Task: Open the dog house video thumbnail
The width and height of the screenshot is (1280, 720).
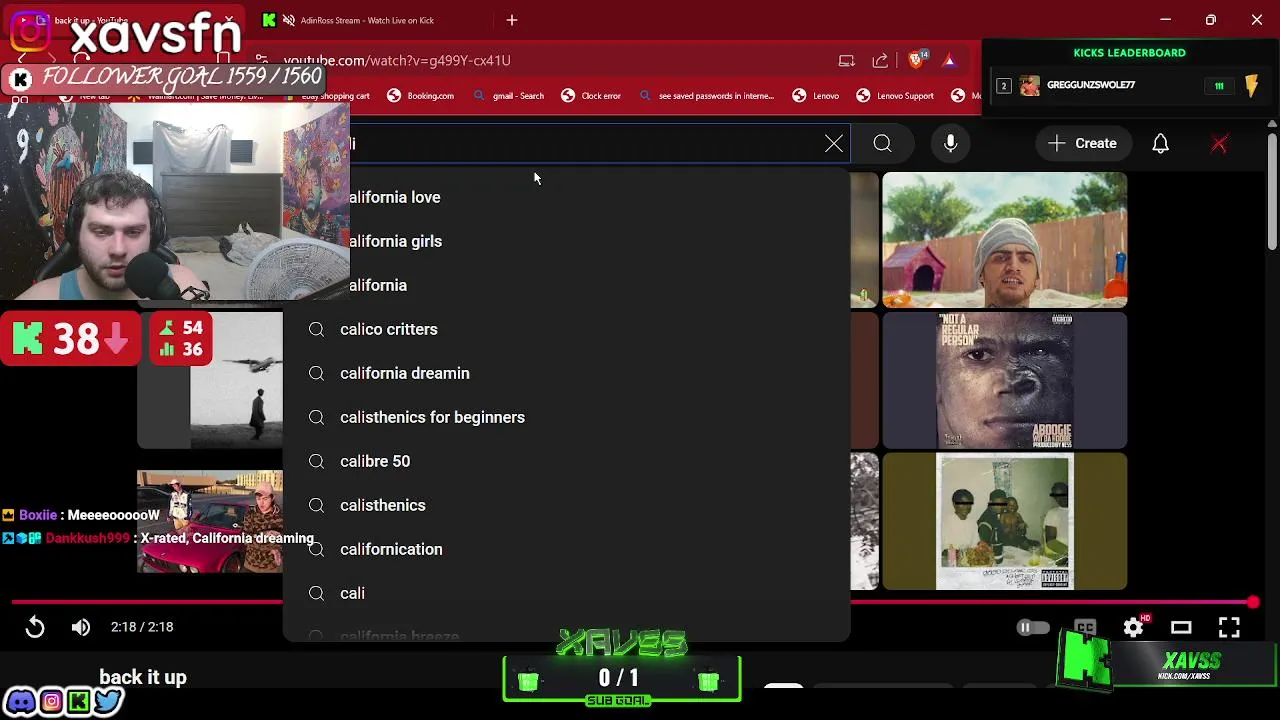Action: click(1004, 240)
